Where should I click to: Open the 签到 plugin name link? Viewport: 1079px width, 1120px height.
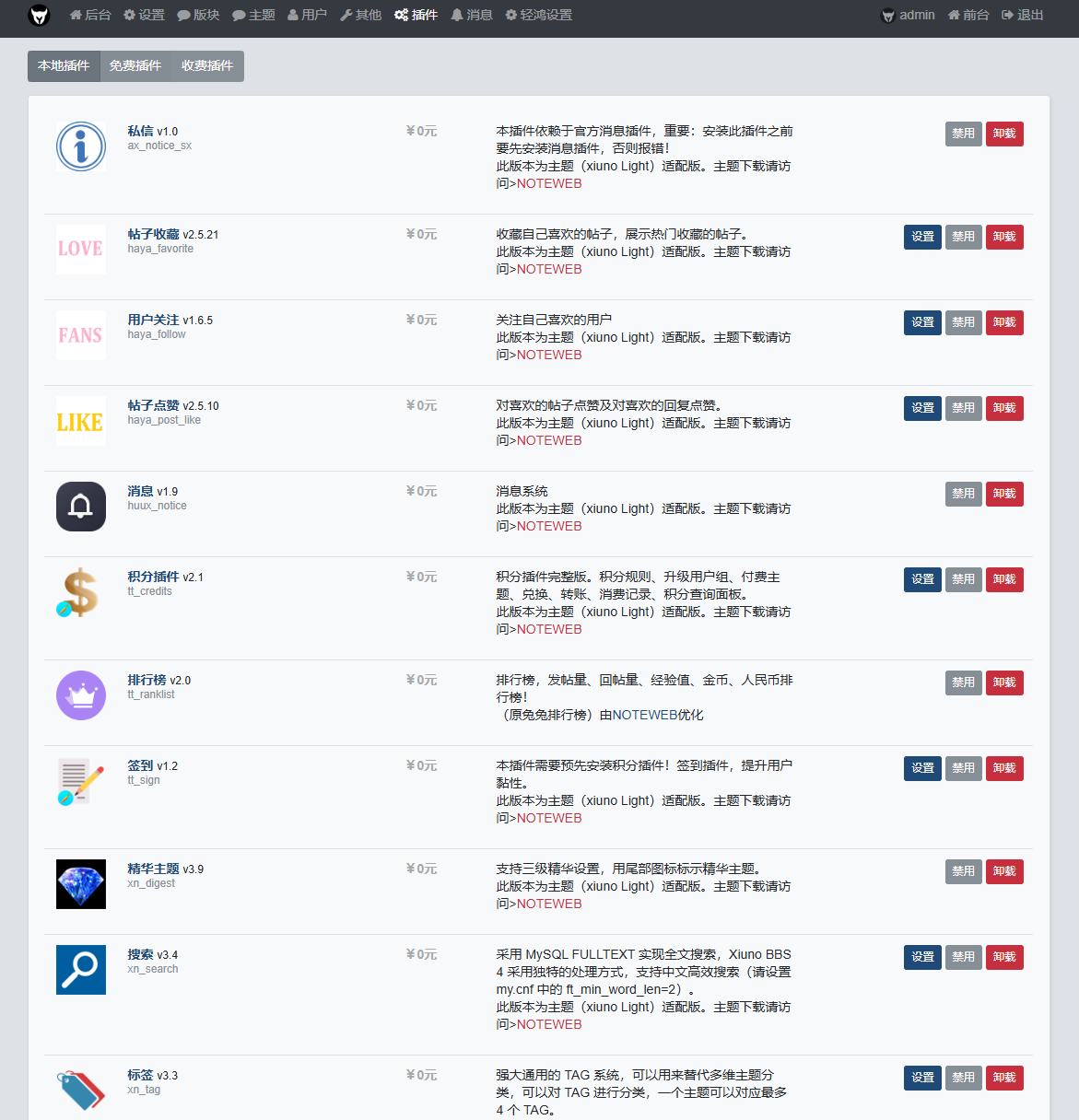coord(140,766)
